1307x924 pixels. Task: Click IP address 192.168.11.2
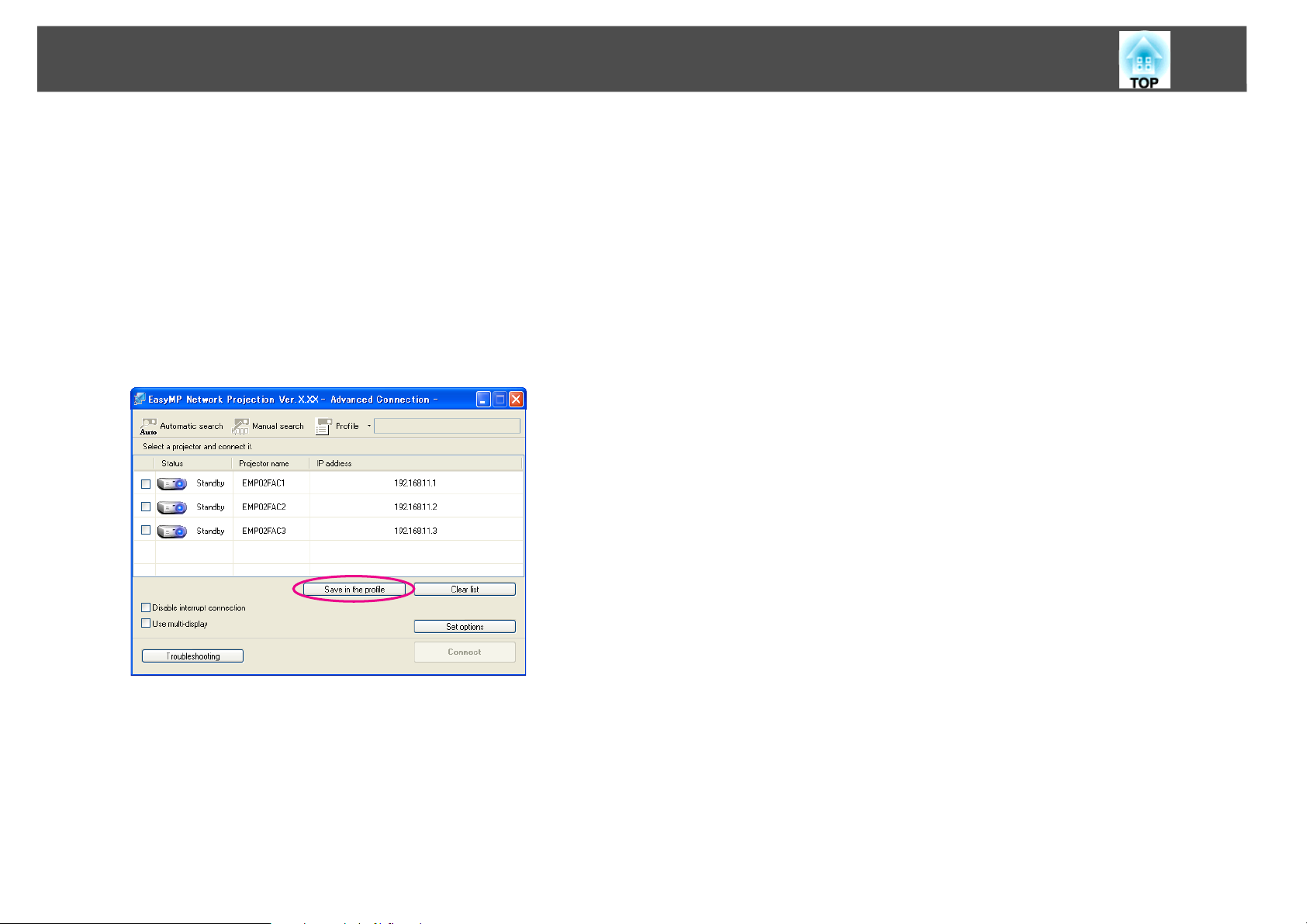pyautogui.click(x=415, y=507)
